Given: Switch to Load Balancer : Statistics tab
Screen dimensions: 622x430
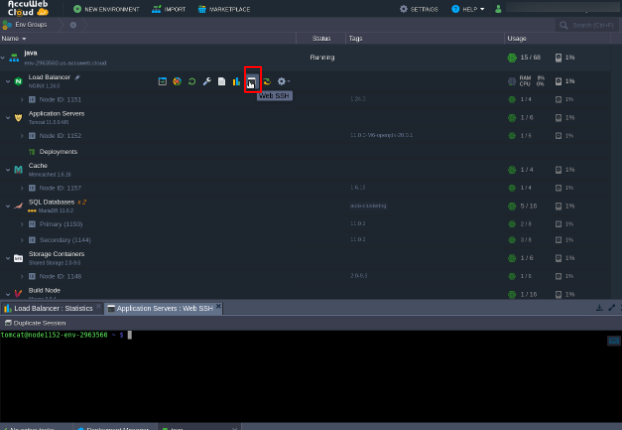Looking at the screenshot, I should click(50, 308).
